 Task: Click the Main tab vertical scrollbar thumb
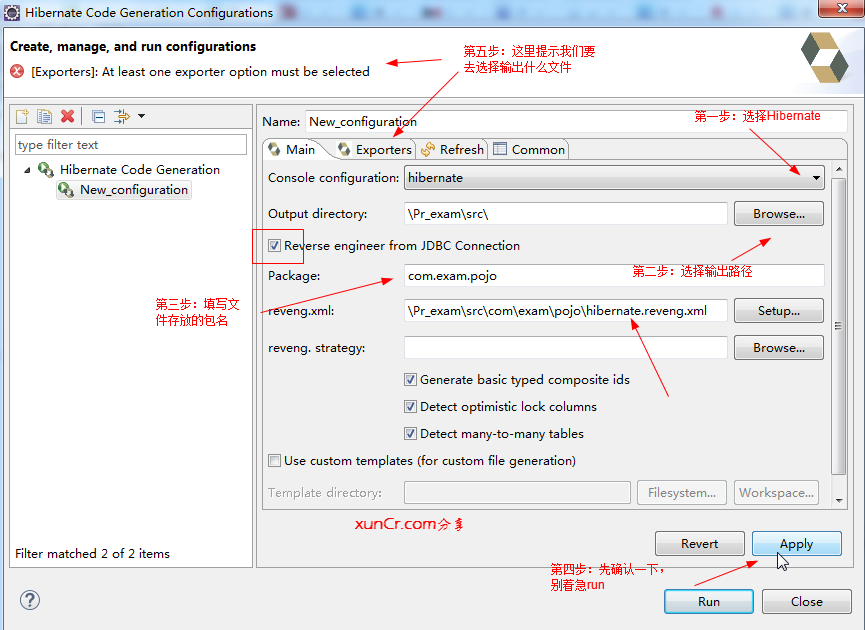coord(839,326)
